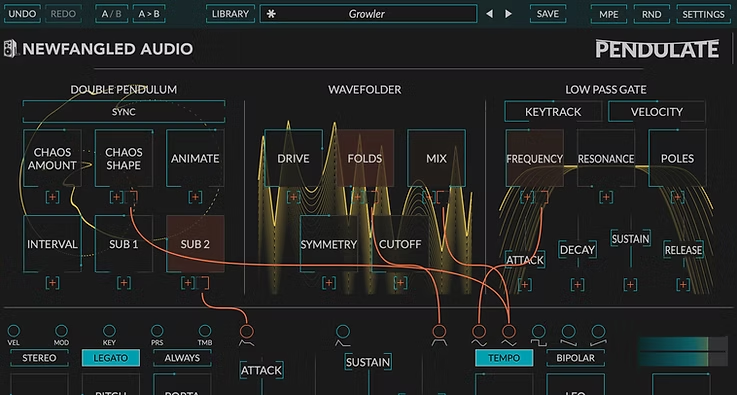Copy A to B with A > B
Image resolution: width=737 pixels, height=395 pixels.
pos(149,14)
